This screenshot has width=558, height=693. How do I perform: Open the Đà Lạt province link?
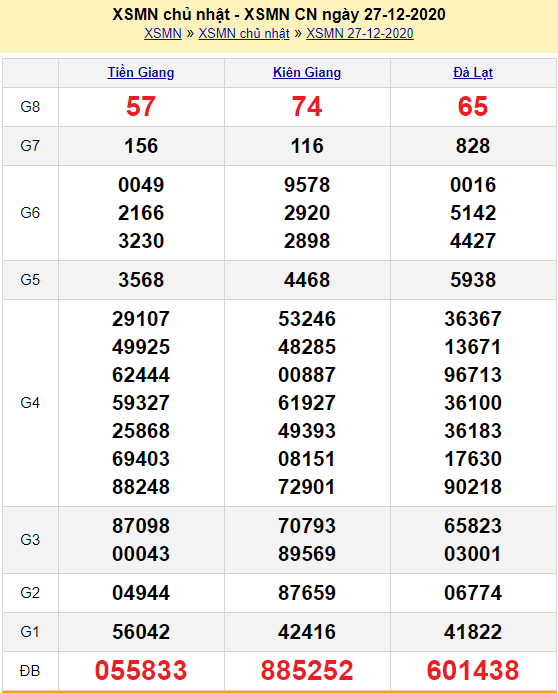coord(473,72)
